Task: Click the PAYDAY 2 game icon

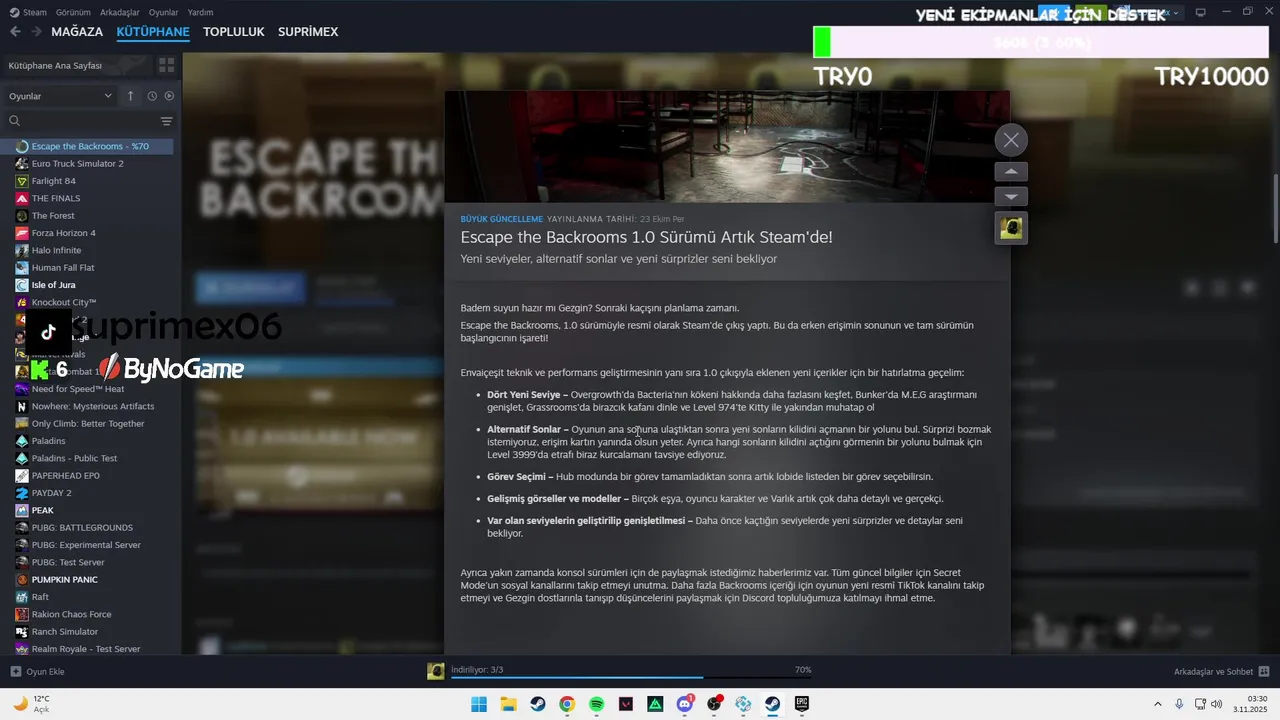Action: tap(22, 493)
